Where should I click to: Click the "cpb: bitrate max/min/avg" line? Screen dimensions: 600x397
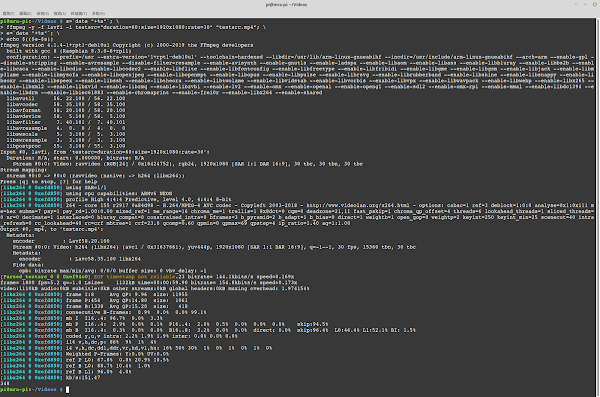(112, 271)
